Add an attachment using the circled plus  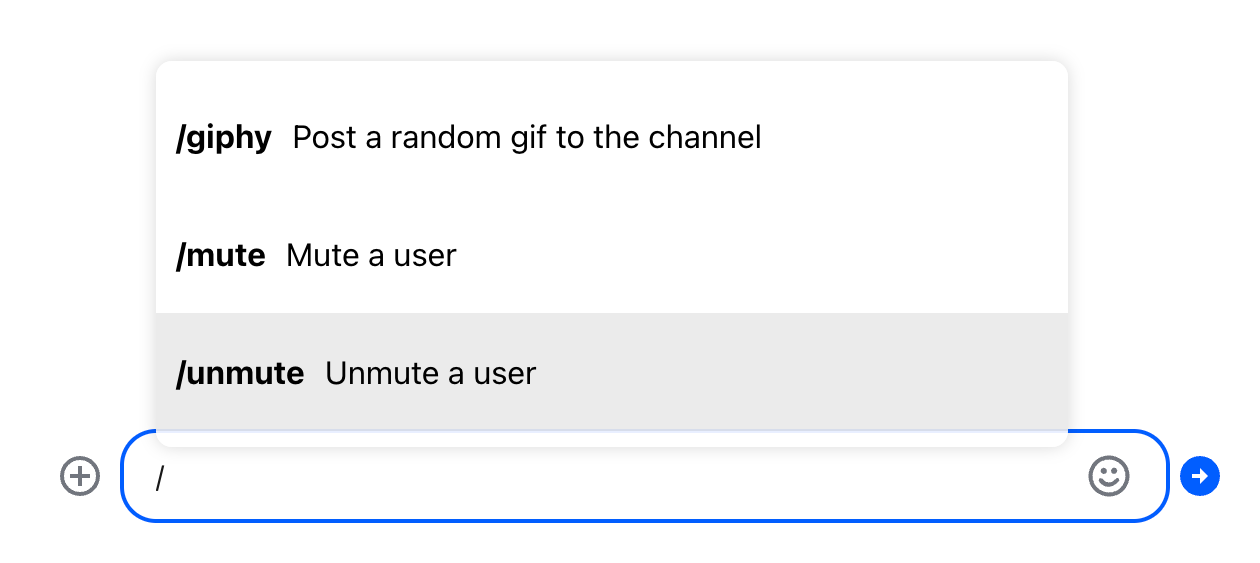pyautogui.click(x=80, y=476)
